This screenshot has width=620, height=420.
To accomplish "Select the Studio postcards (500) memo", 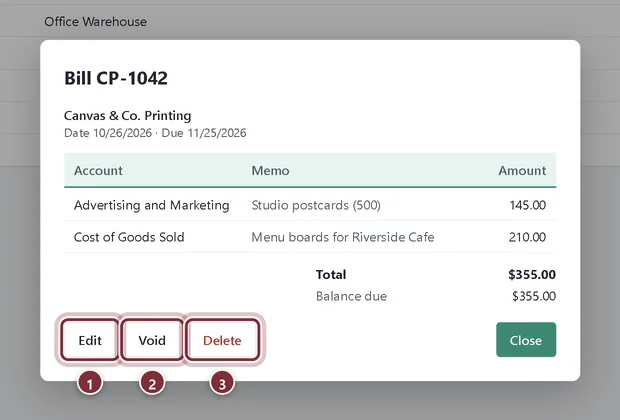I will coord(316,205).
